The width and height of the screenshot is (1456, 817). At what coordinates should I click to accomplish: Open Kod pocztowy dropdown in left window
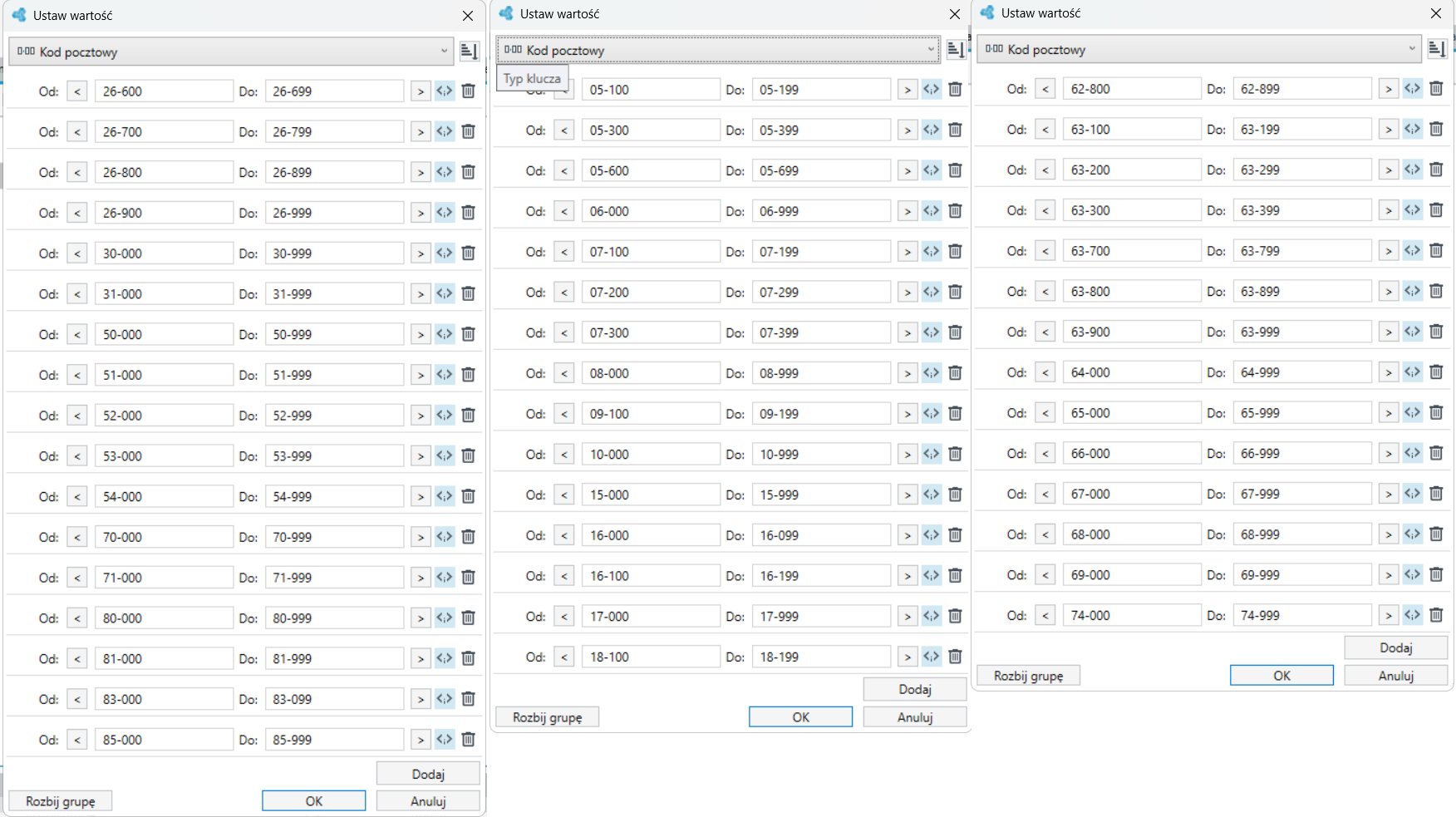click(232, 52)
